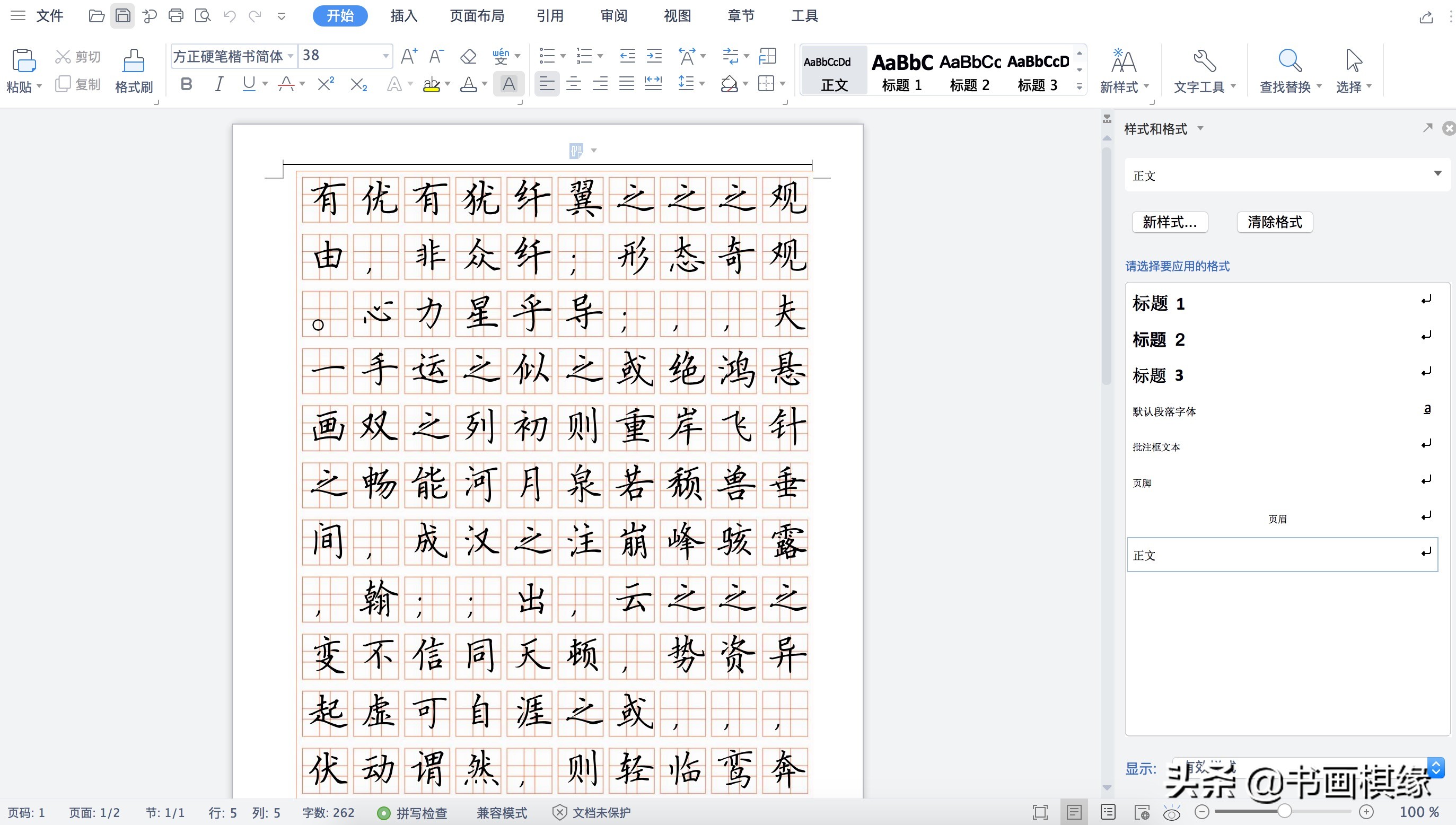Apply the 标题 1 style from ribbon gallery
Image resolution: width=1456 pixels, height=825 pixels.
coord(902,71)
